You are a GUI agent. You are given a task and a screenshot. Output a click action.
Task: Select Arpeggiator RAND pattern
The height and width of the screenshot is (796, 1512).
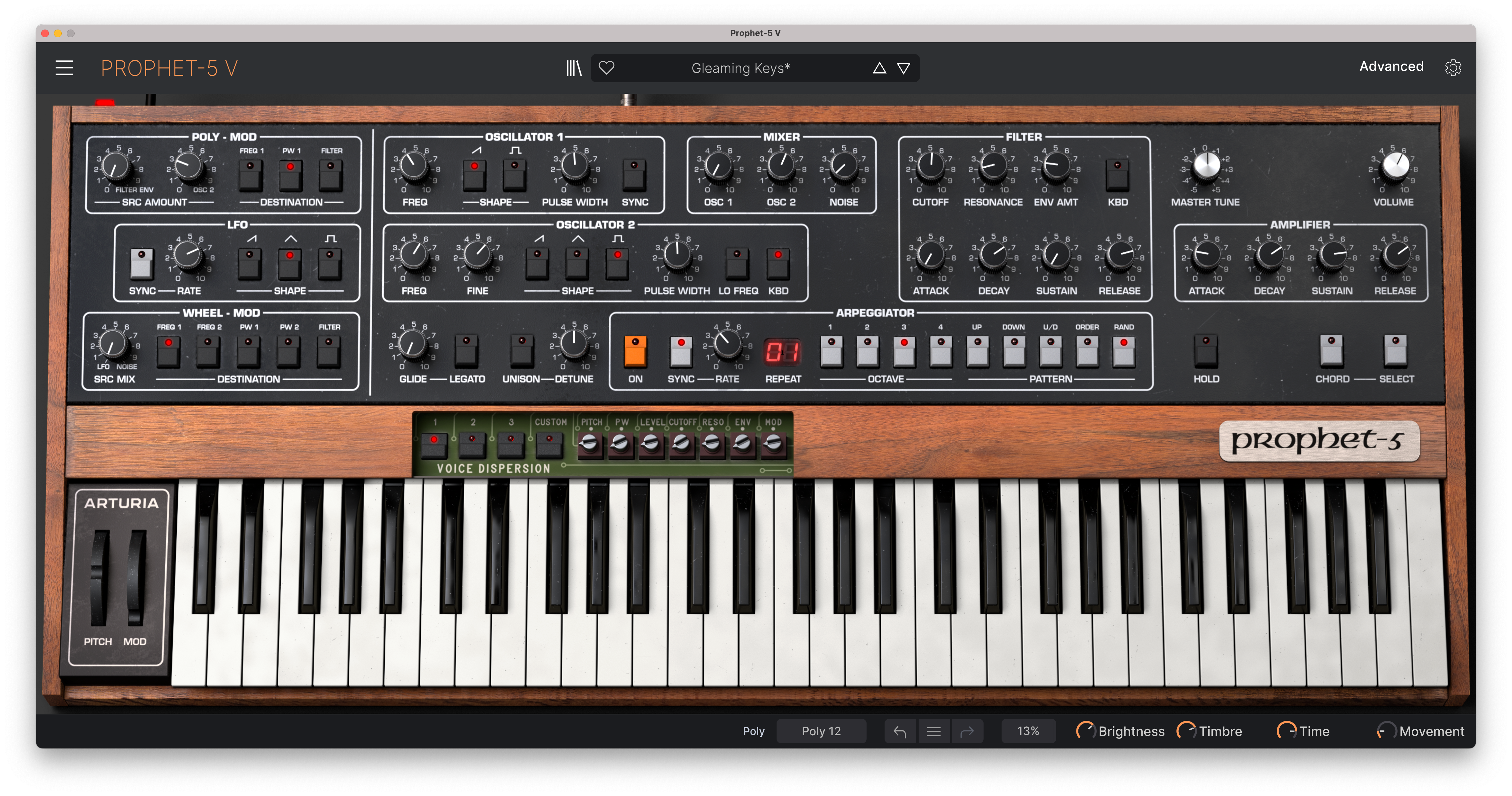click(x=1123, y=351)
